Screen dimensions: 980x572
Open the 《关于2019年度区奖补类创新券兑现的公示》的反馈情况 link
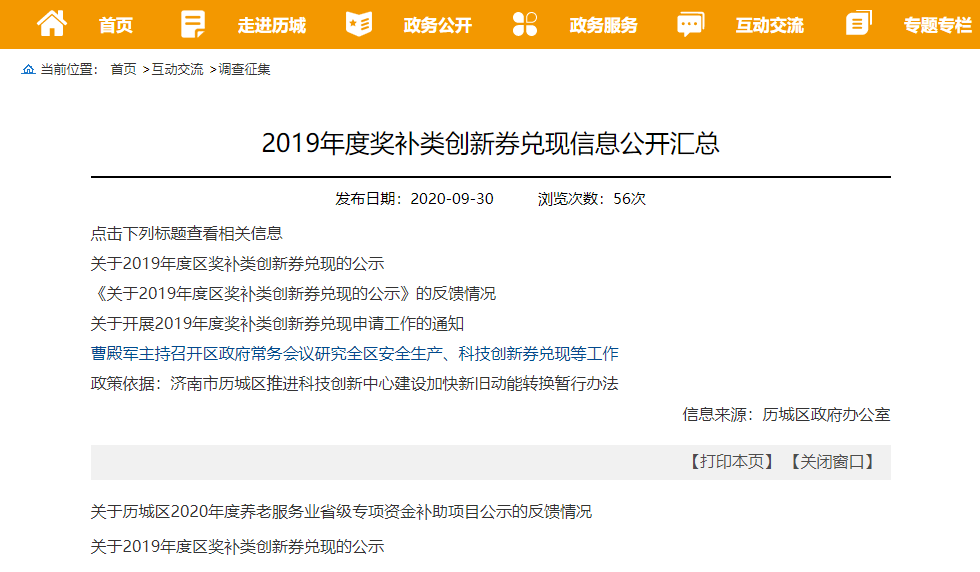coord(293,294)
